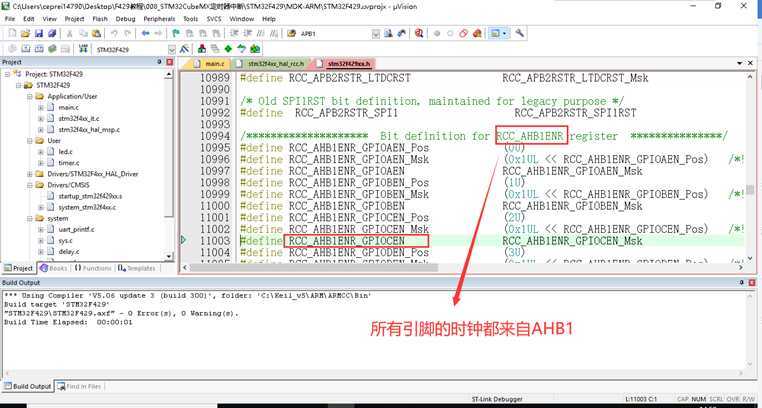Open the Debug menu
This screenshot has height=408, width=762.
[x=125, y=19]
